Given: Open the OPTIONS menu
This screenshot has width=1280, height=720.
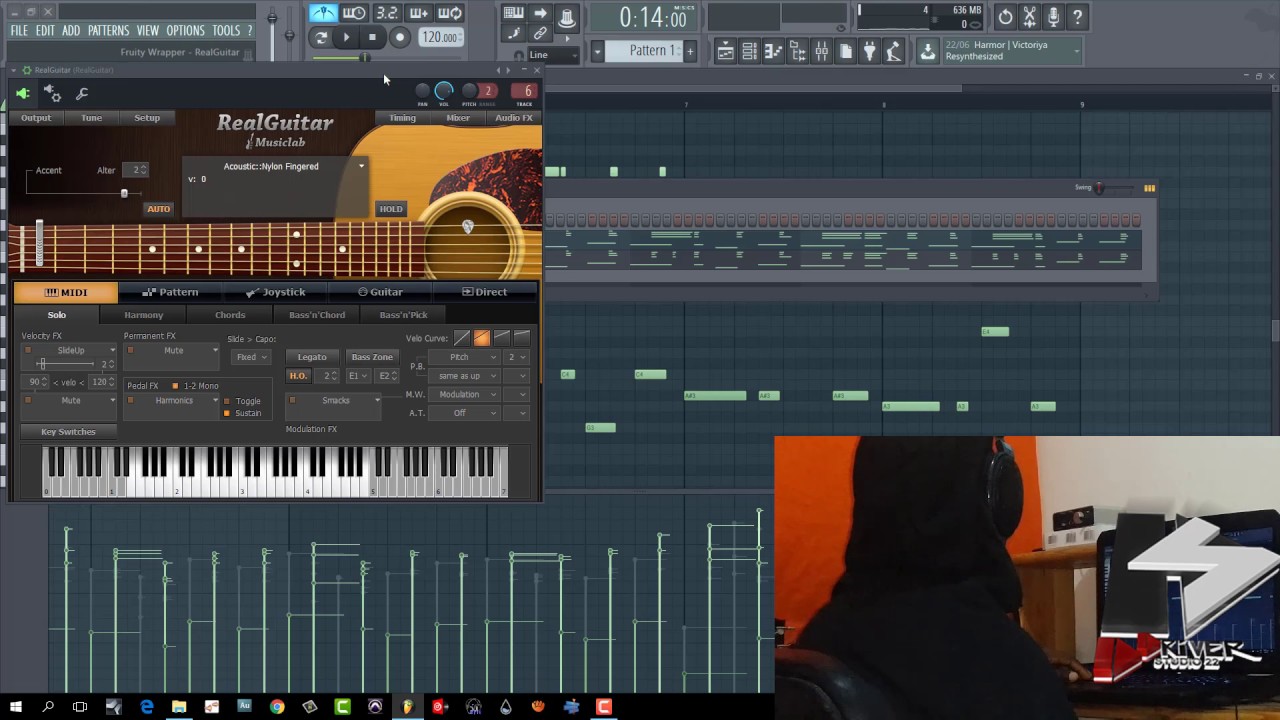Looking at the screenshot, I should (185, 31).
